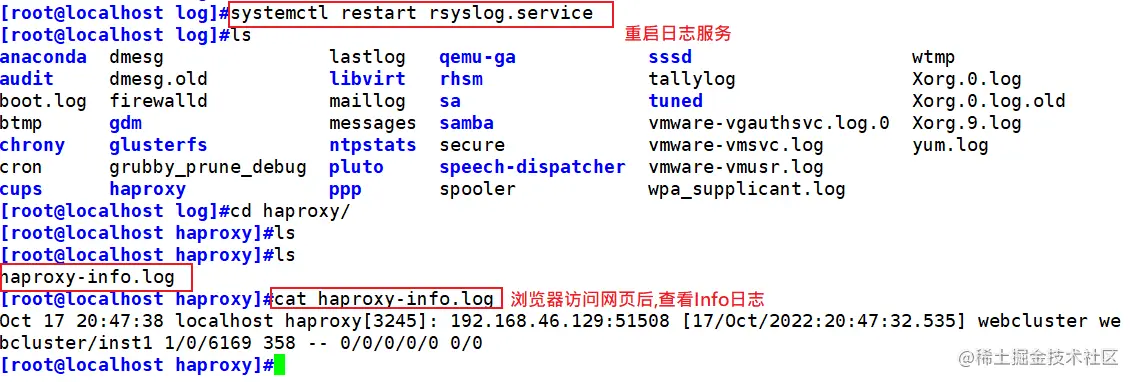Click the 'cd haproxy/' command text
The image size is (1133, 382).
coord(290,212)
